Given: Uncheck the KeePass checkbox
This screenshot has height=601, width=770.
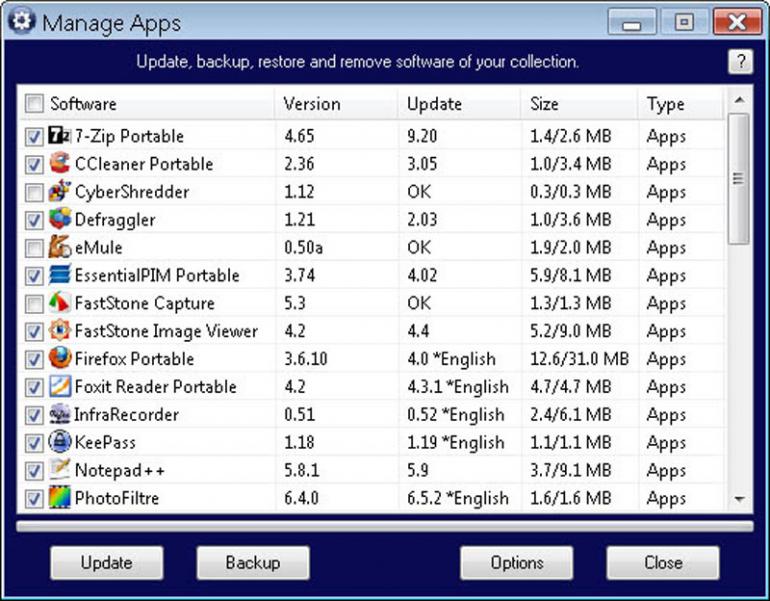Looking at the screenshot, I should pyautogui.click(x=34, y=443).
